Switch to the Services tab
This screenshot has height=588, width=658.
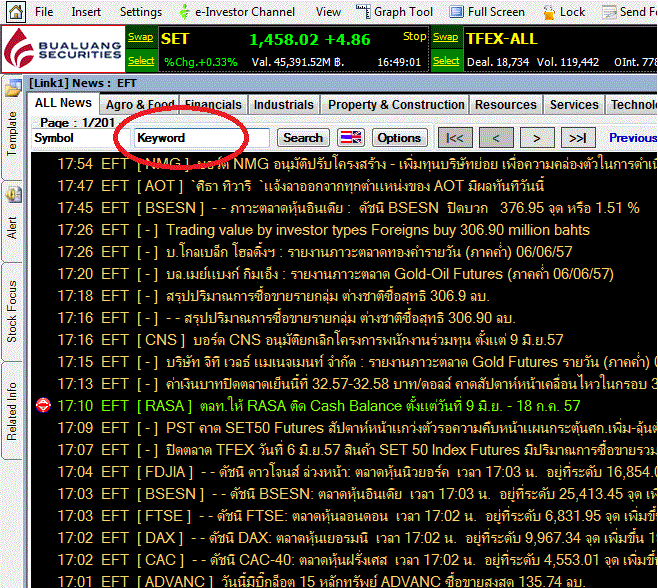[574, 105]
